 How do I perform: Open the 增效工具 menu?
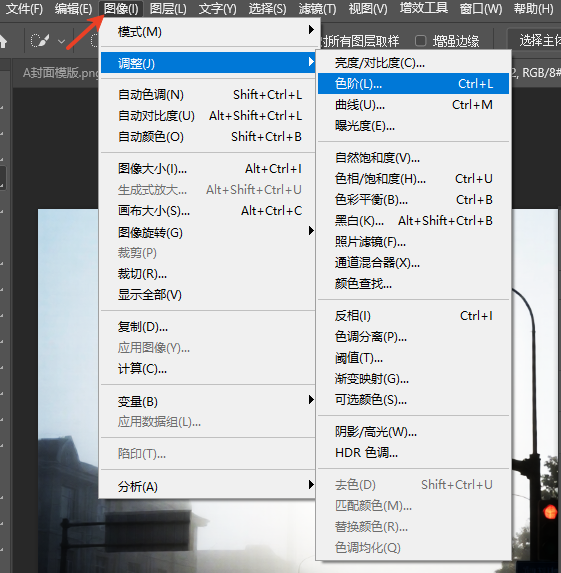click(x=424, y=8)
